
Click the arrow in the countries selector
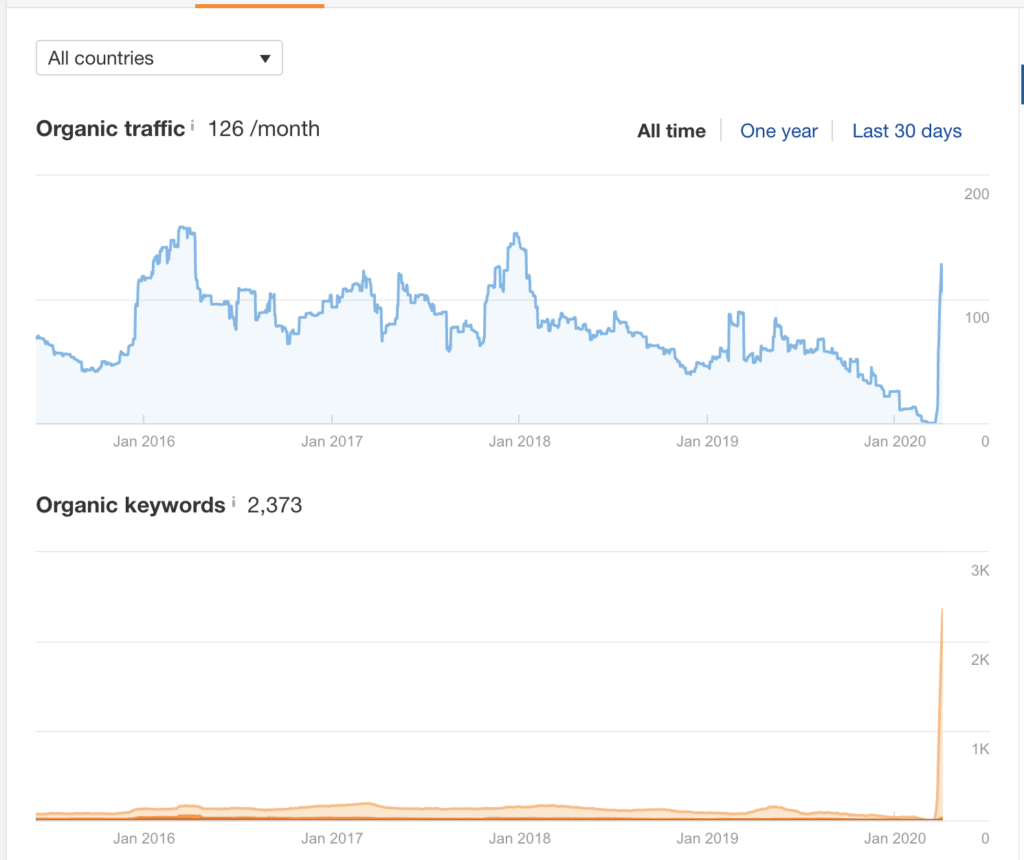tap(265, 59)
